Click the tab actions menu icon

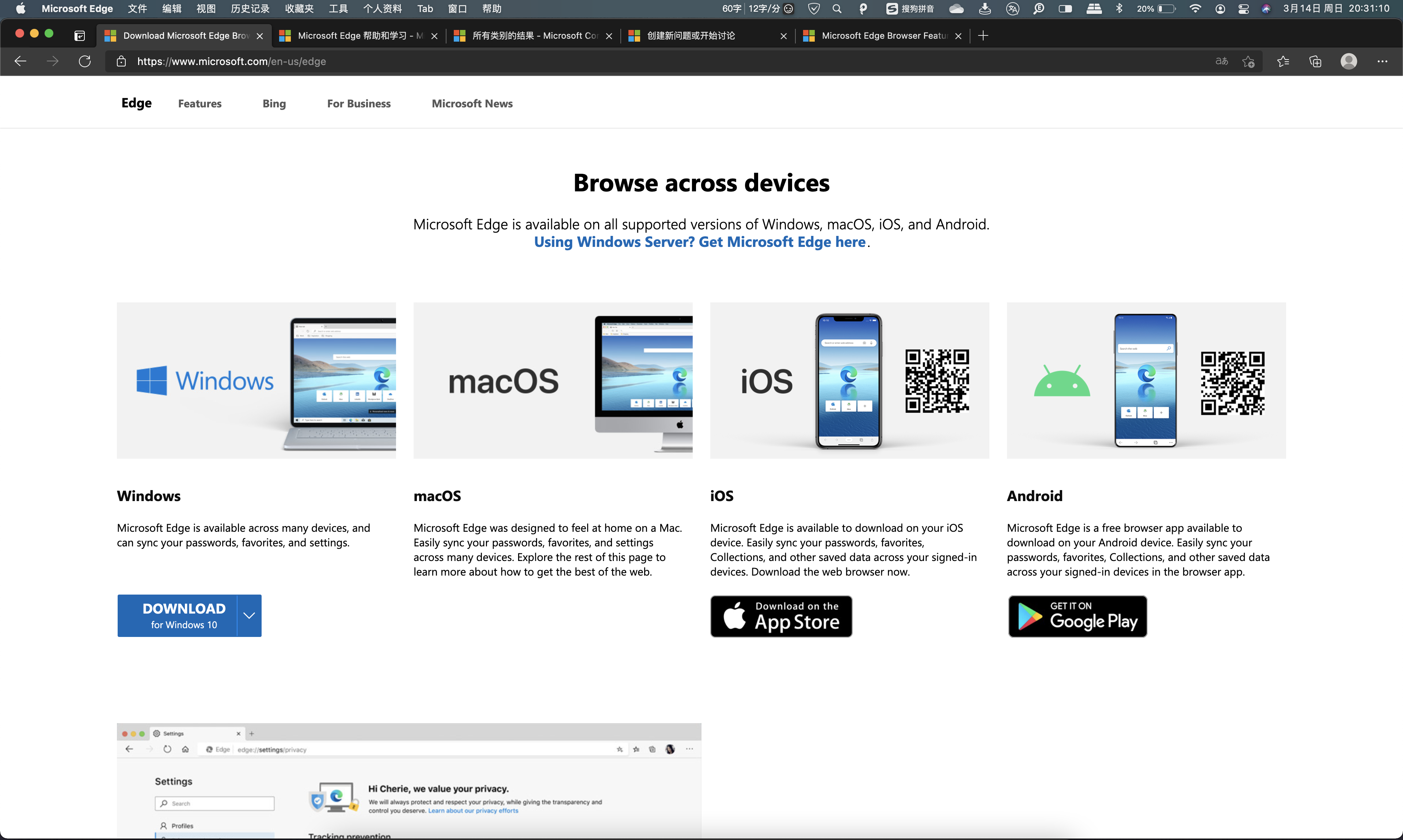point(80,36)
